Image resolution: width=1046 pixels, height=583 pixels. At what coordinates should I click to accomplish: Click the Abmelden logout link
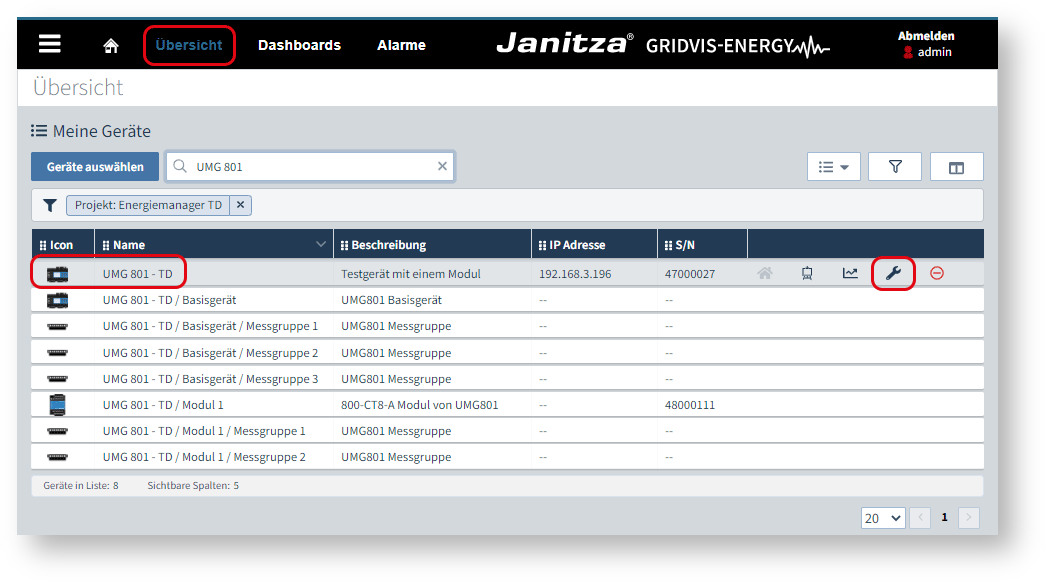tap(926, 36)
